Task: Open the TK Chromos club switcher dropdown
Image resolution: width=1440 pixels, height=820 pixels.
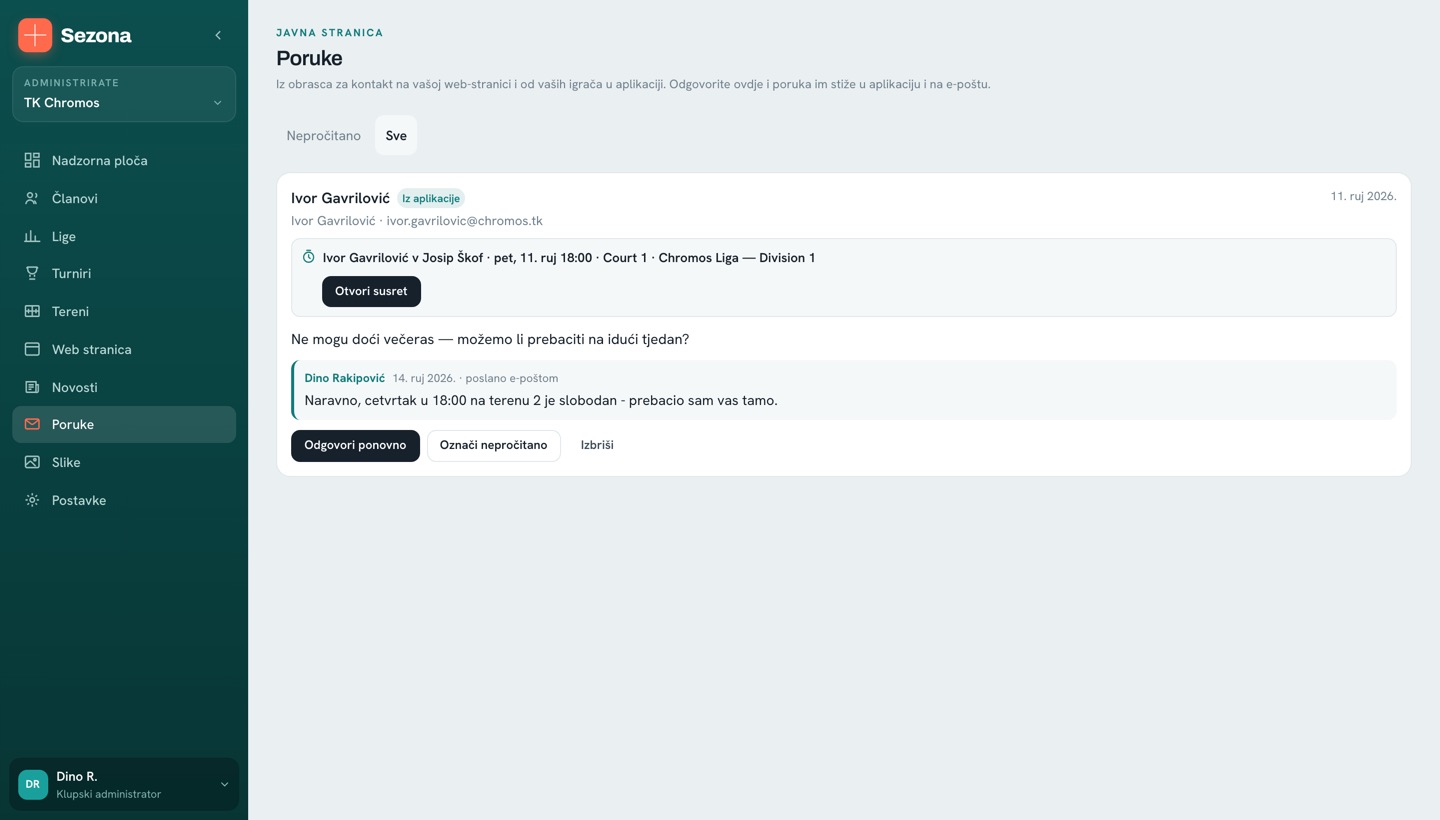Action: 124,94
